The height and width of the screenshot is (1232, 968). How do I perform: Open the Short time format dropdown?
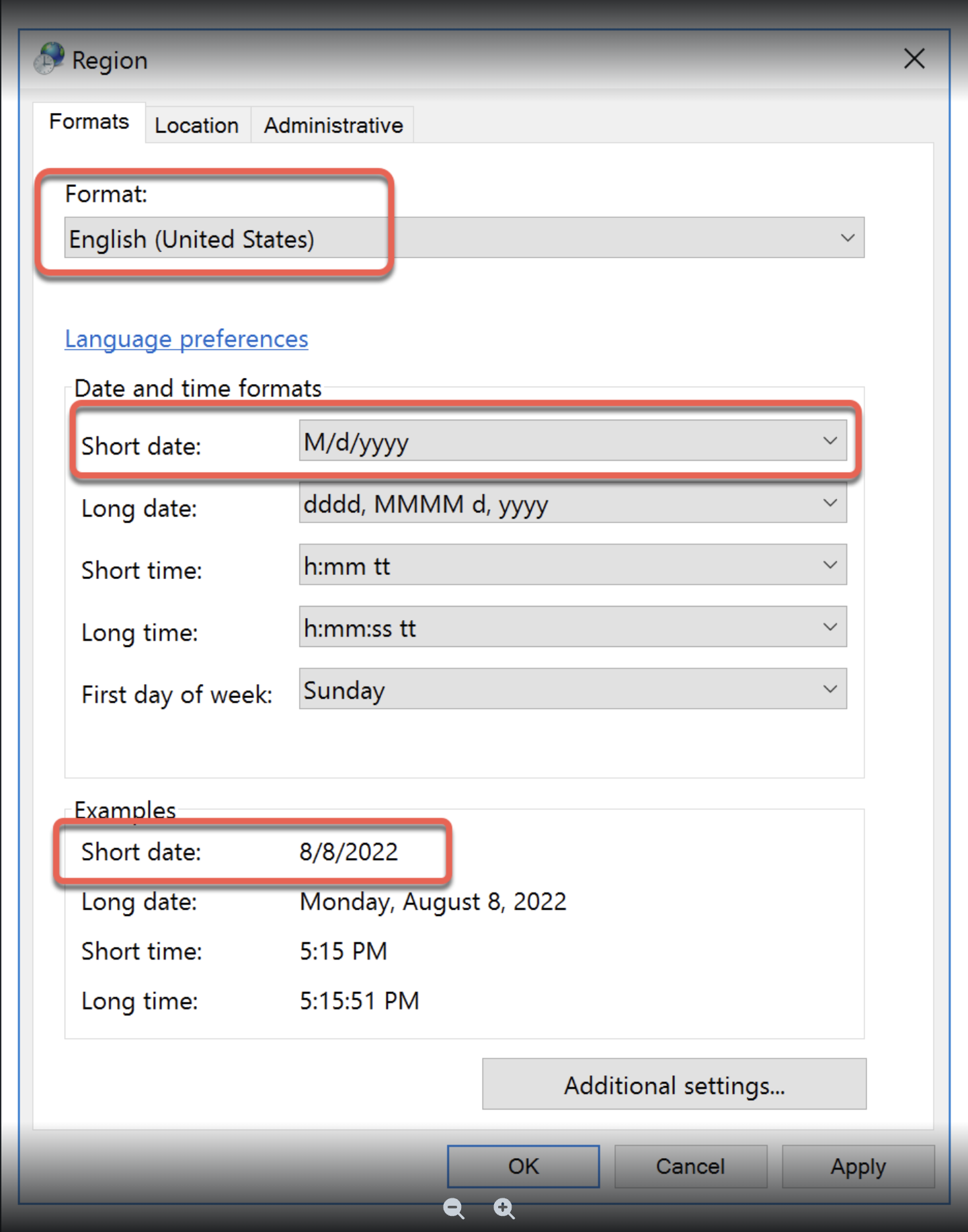(x=573, y=565)
